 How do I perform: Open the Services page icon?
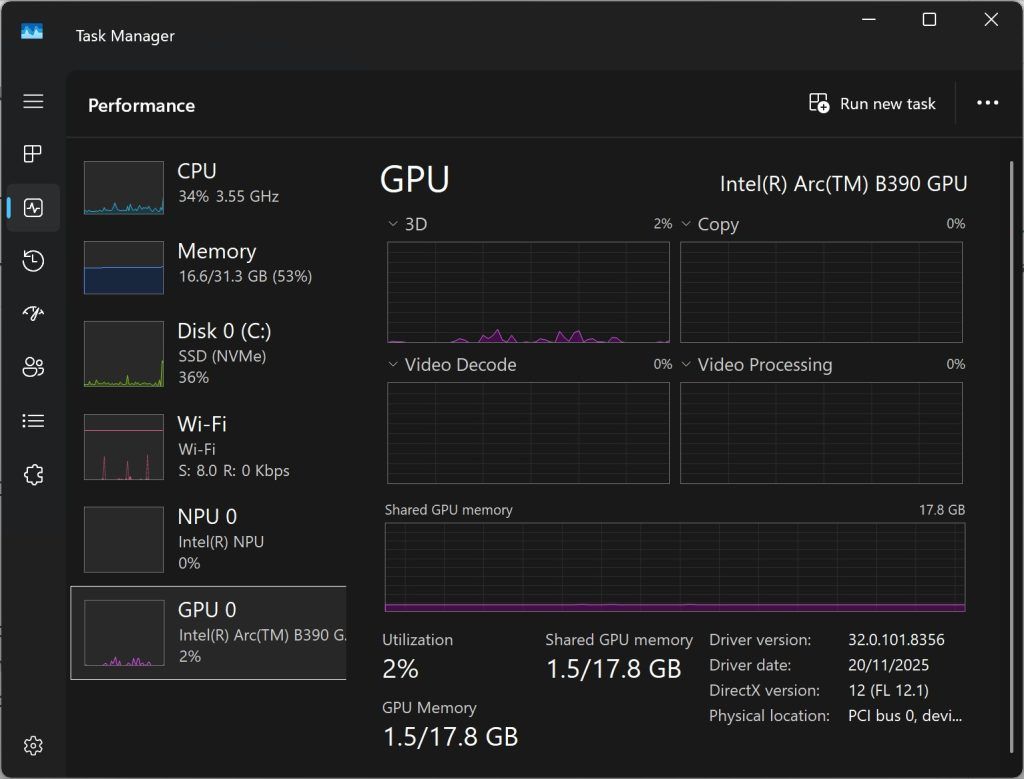click(33, 475)
